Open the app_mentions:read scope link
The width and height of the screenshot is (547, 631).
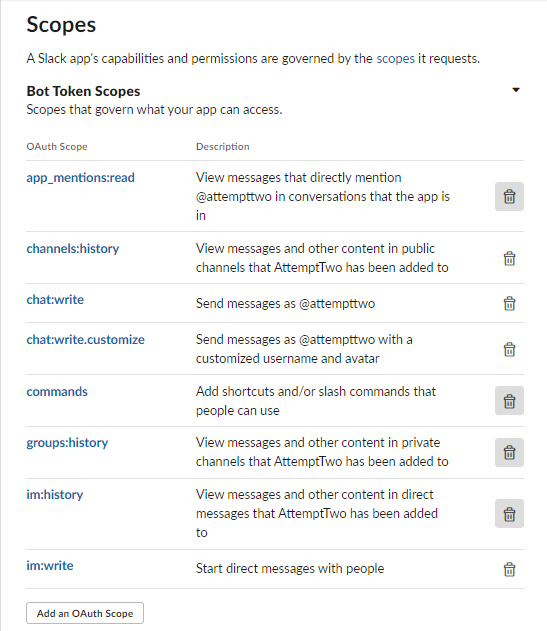tap(81, 178)
